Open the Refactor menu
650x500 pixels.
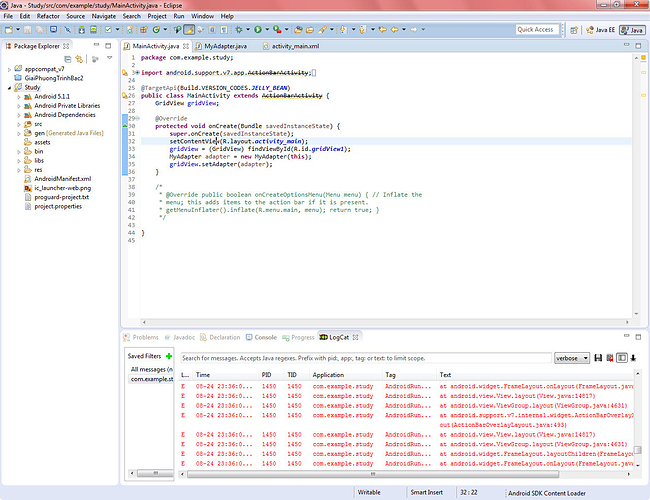tap(48, 16)
